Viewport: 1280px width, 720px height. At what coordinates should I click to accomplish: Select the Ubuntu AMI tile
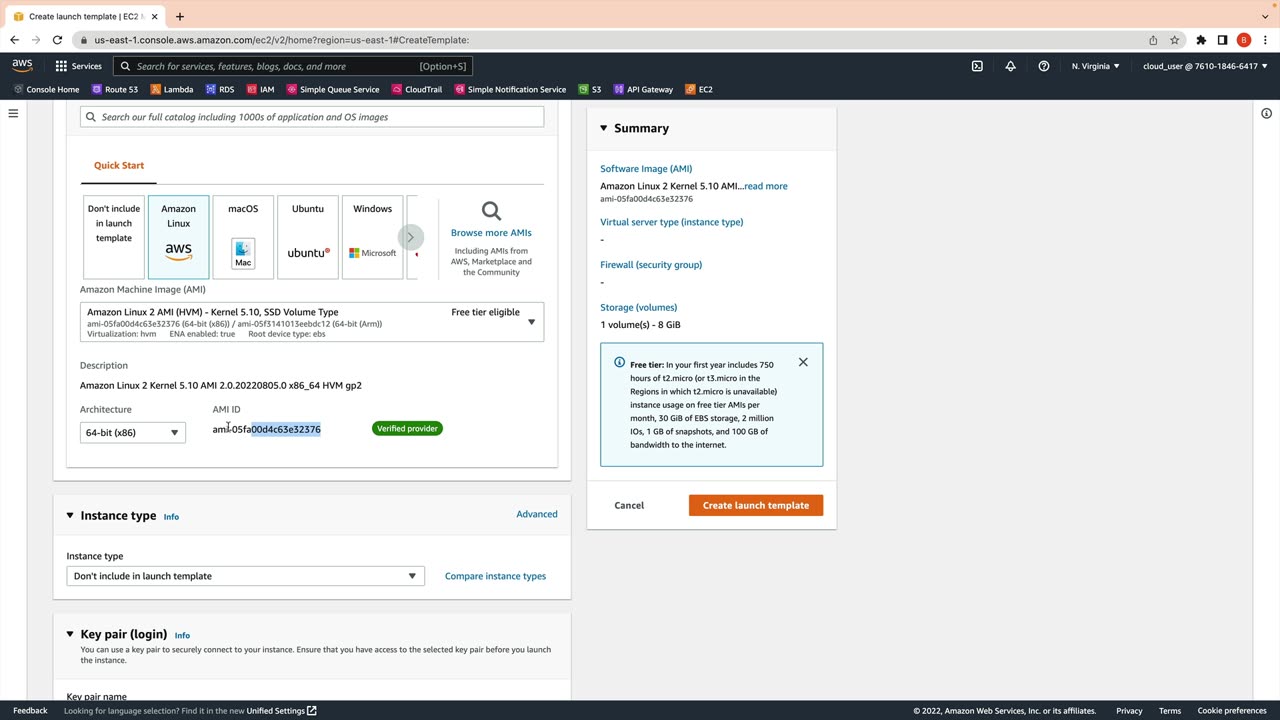307,237
